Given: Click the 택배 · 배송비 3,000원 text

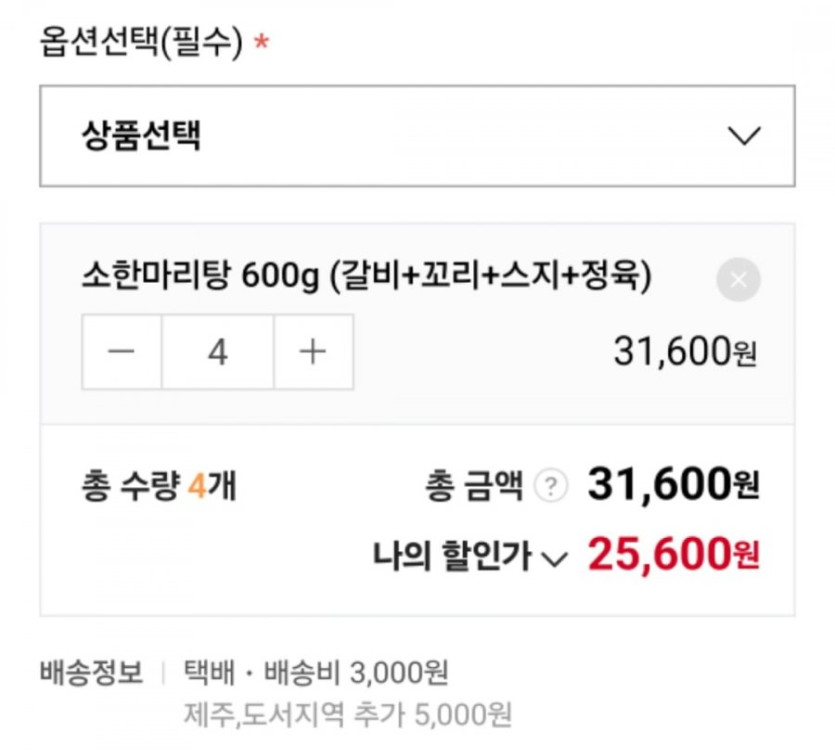Looking at the screenshot, I should (316, 671).
